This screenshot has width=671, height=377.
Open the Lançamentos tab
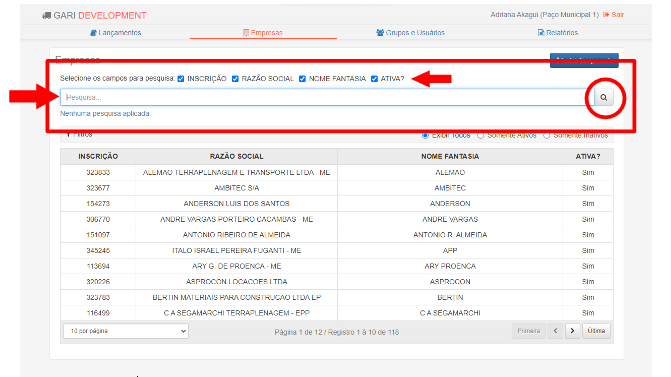(x=116, y=33)
